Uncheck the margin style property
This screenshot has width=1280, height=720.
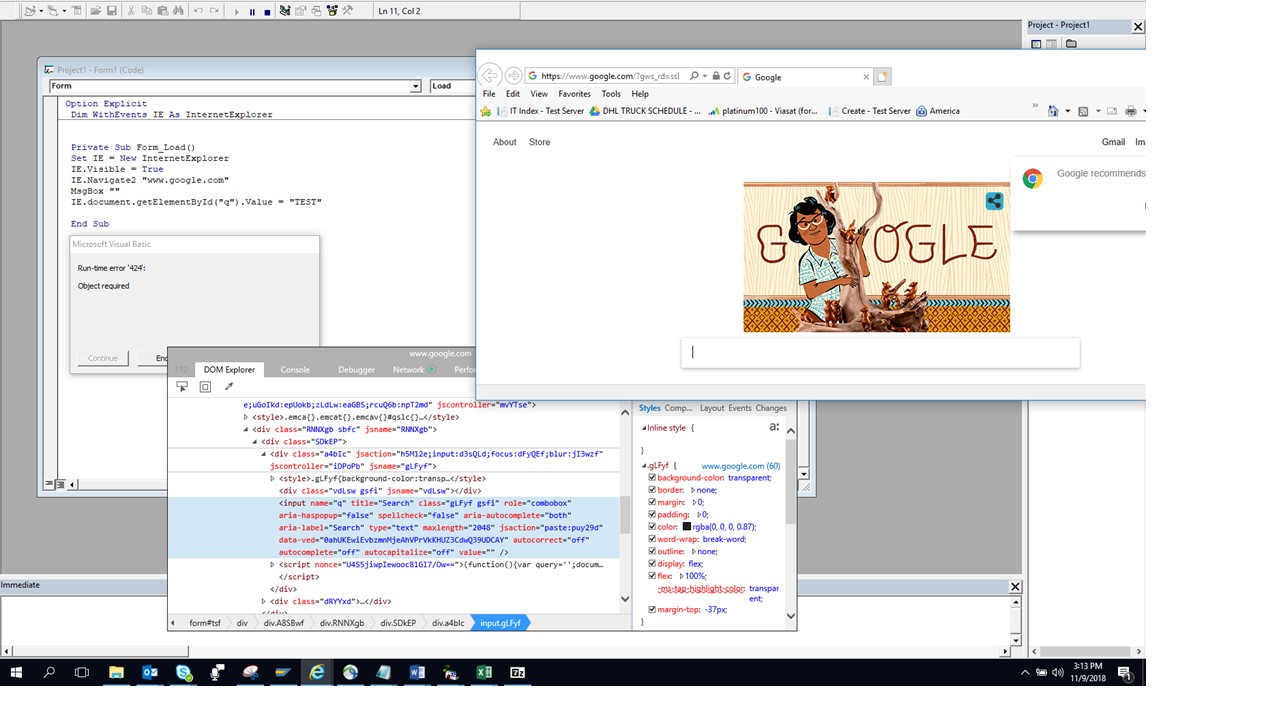coord(652,502)
